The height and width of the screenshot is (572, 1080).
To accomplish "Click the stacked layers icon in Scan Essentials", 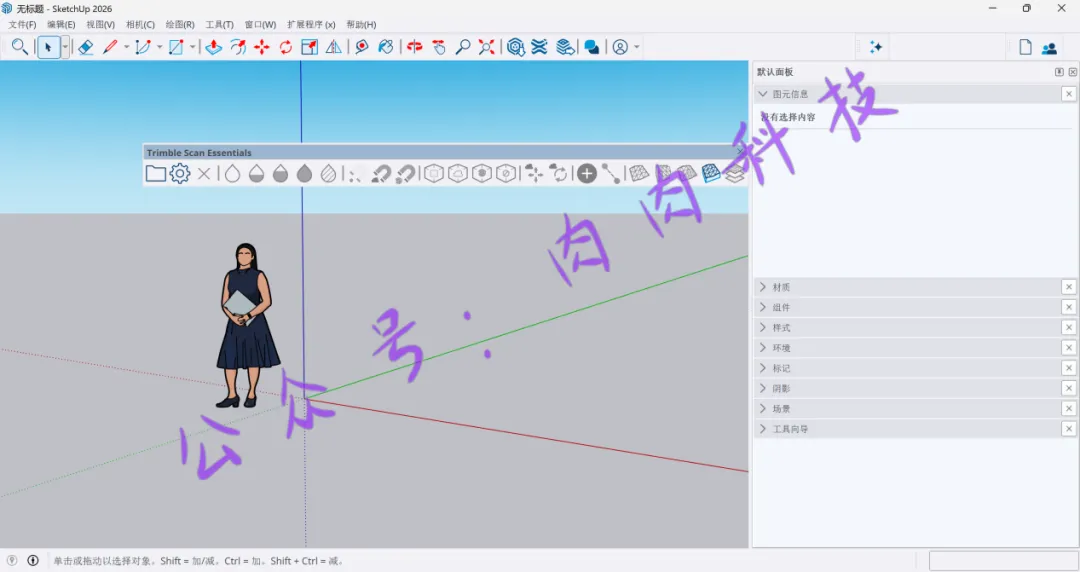I will (735, 174).
